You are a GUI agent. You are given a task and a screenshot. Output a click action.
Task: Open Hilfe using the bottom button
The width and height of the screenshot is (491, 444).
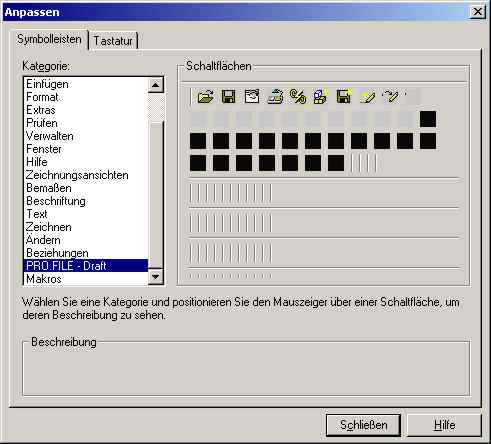pos(444,425)
